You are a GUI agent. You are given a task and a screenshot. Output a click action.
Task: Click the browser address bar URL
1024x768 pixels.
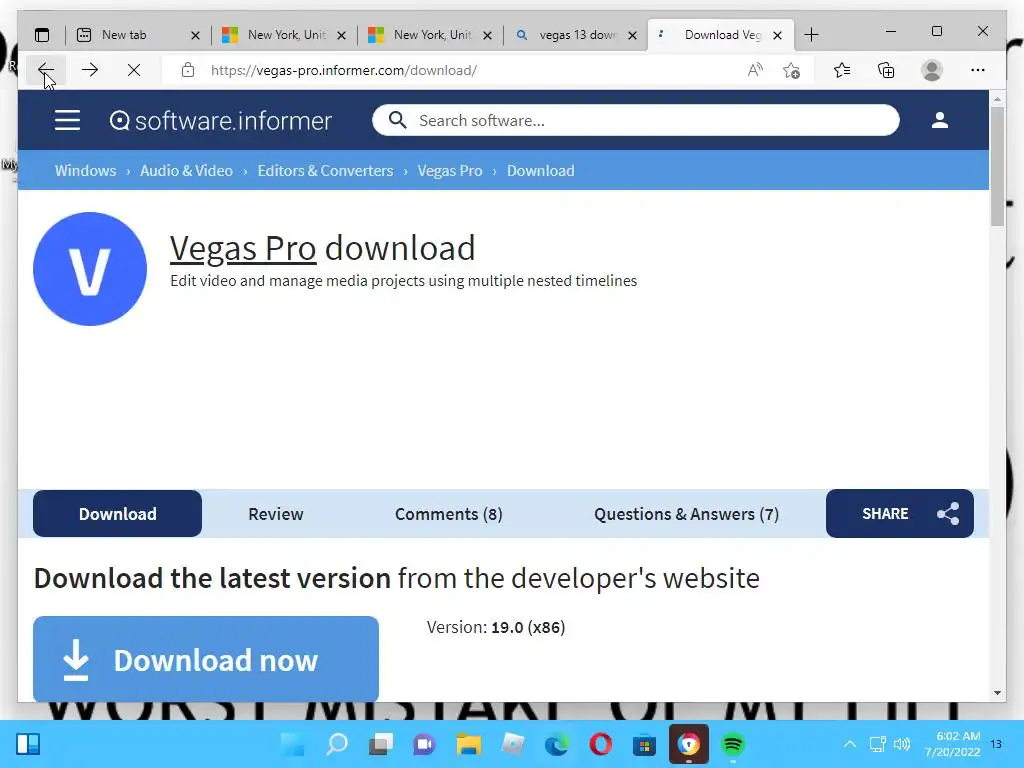[344, 70]
